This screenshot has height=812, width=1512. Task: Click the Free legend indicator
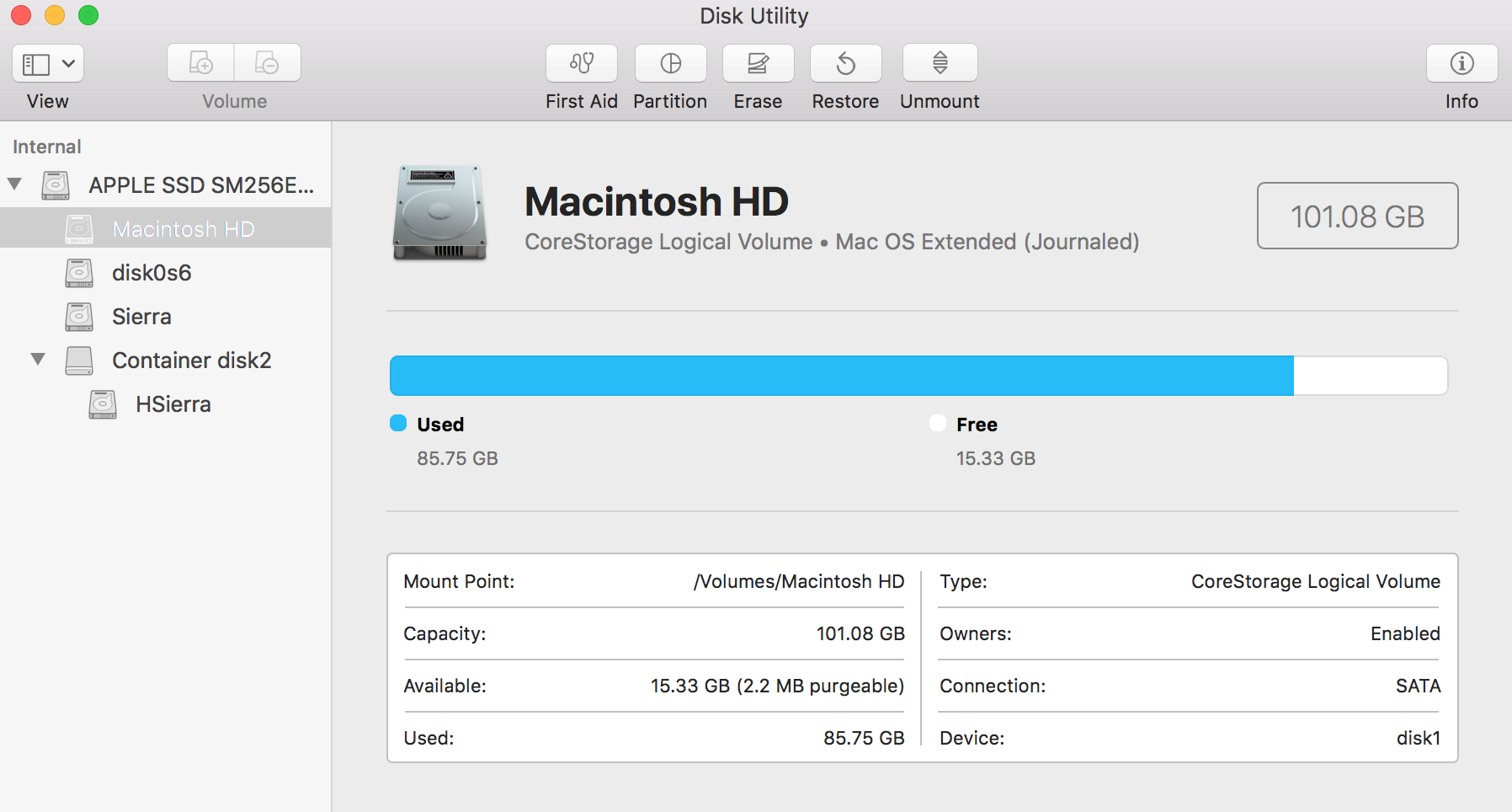(937, 424)
